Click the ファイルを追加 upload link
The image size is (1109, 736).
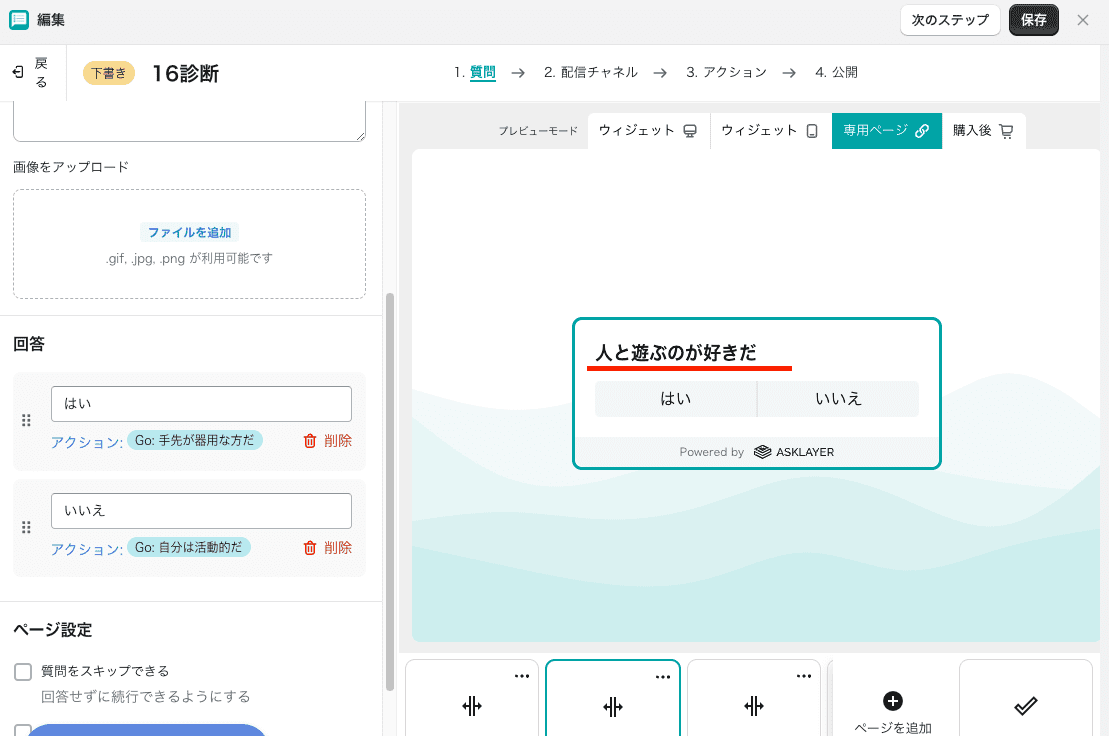(189, 231)
